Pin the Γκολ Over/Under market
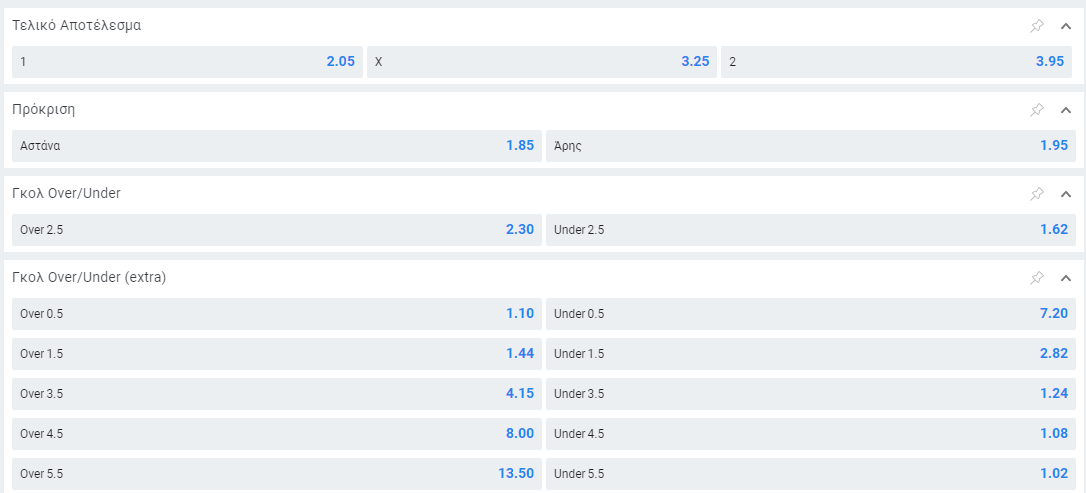The height and width of the screenshot is (493, 1086). click(1037, 194)
